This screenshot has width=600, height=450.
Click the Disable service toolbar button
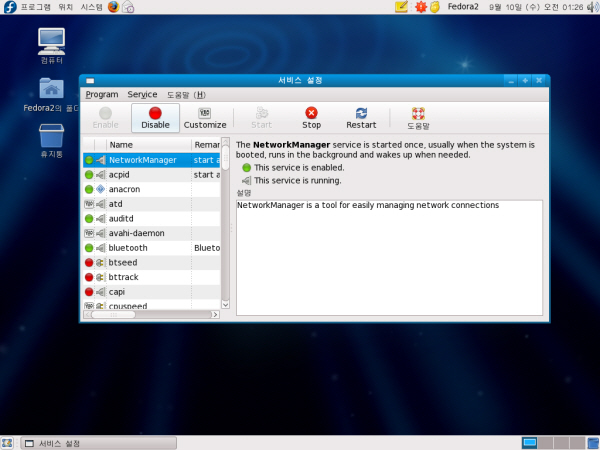click(x=155, y=118)
